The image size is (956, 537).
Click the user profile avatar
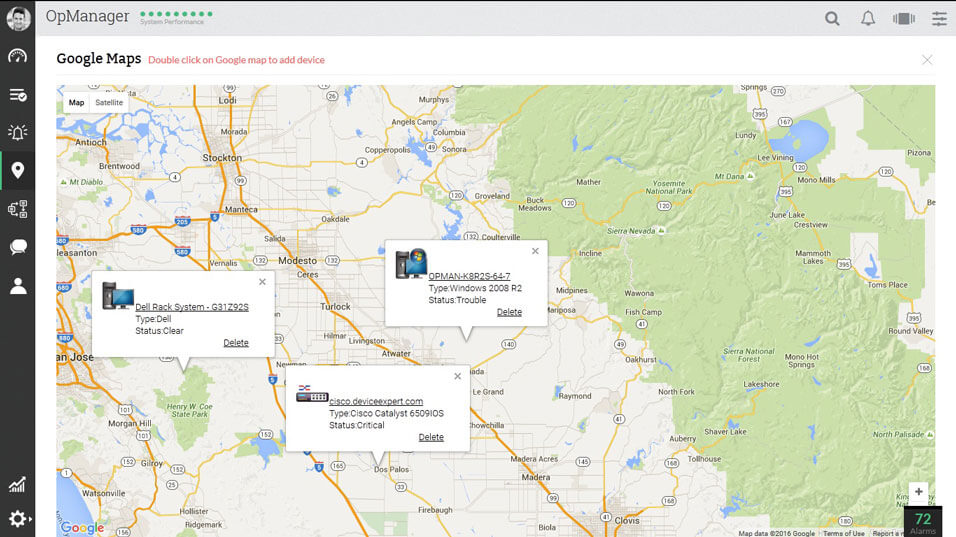click(17, 18)
